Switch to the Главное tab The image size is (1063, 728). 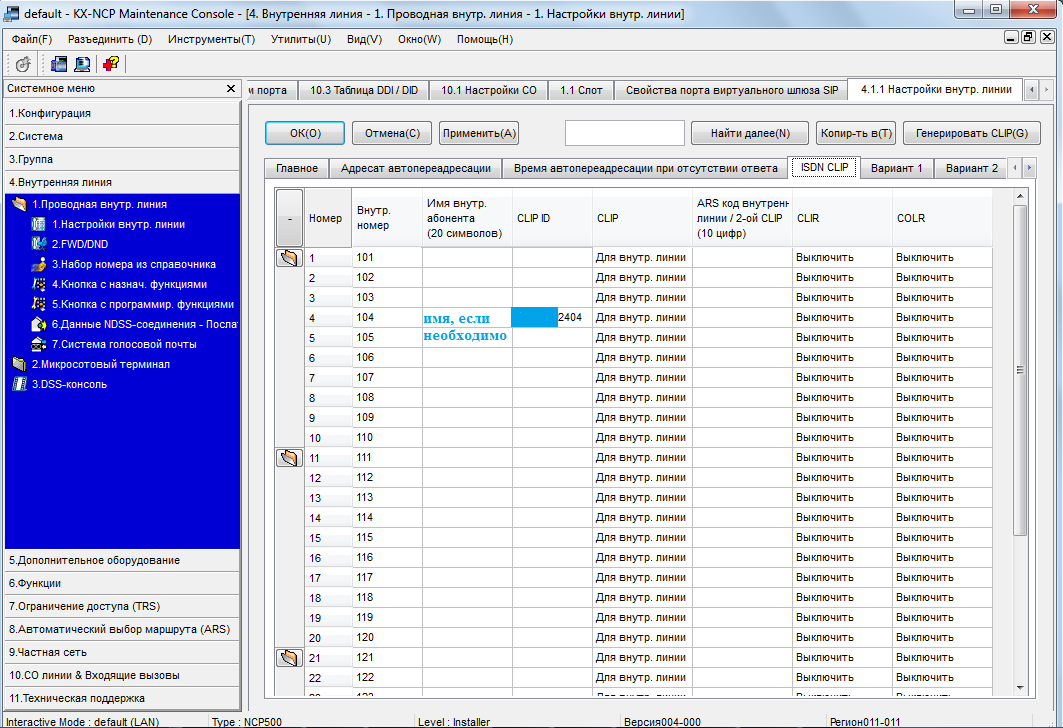click(296, 168)
